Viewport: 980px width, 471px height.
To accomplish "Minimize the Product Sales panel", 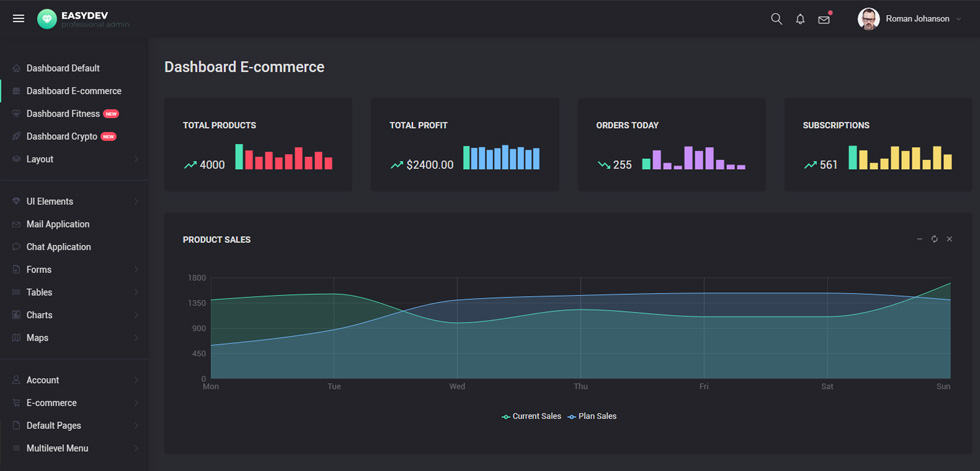I will tap(919, 239).
